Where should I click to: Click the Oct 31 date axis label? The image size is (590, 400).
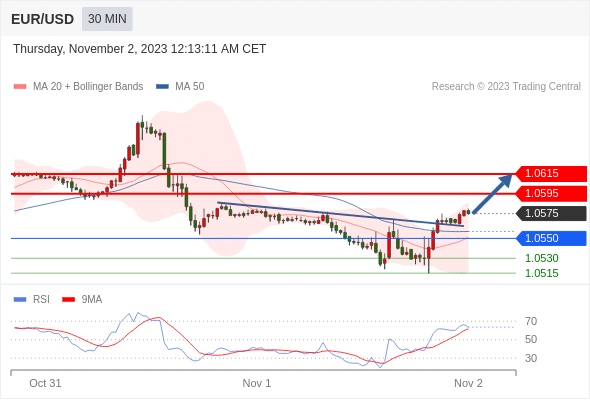(45, 383)
